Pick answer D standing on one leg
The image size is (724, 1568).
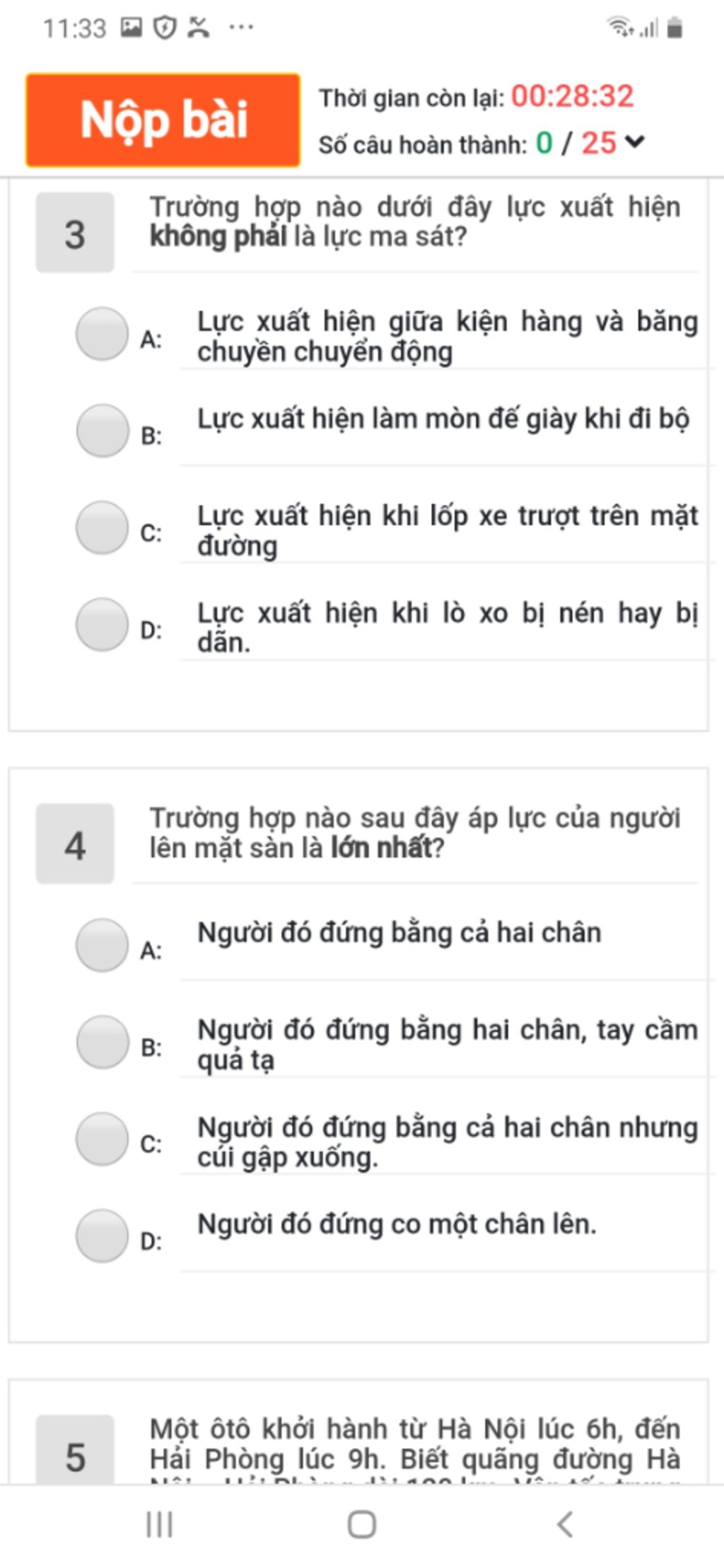click(102, 1236)
